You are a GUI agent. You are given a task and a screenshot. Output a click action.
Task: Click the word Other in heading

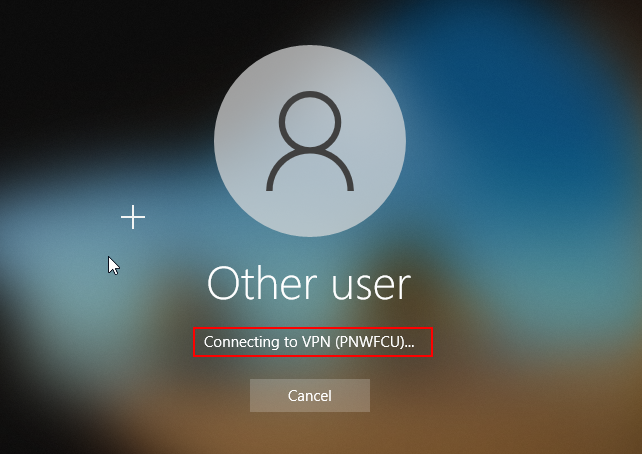[x=262, y=283]
